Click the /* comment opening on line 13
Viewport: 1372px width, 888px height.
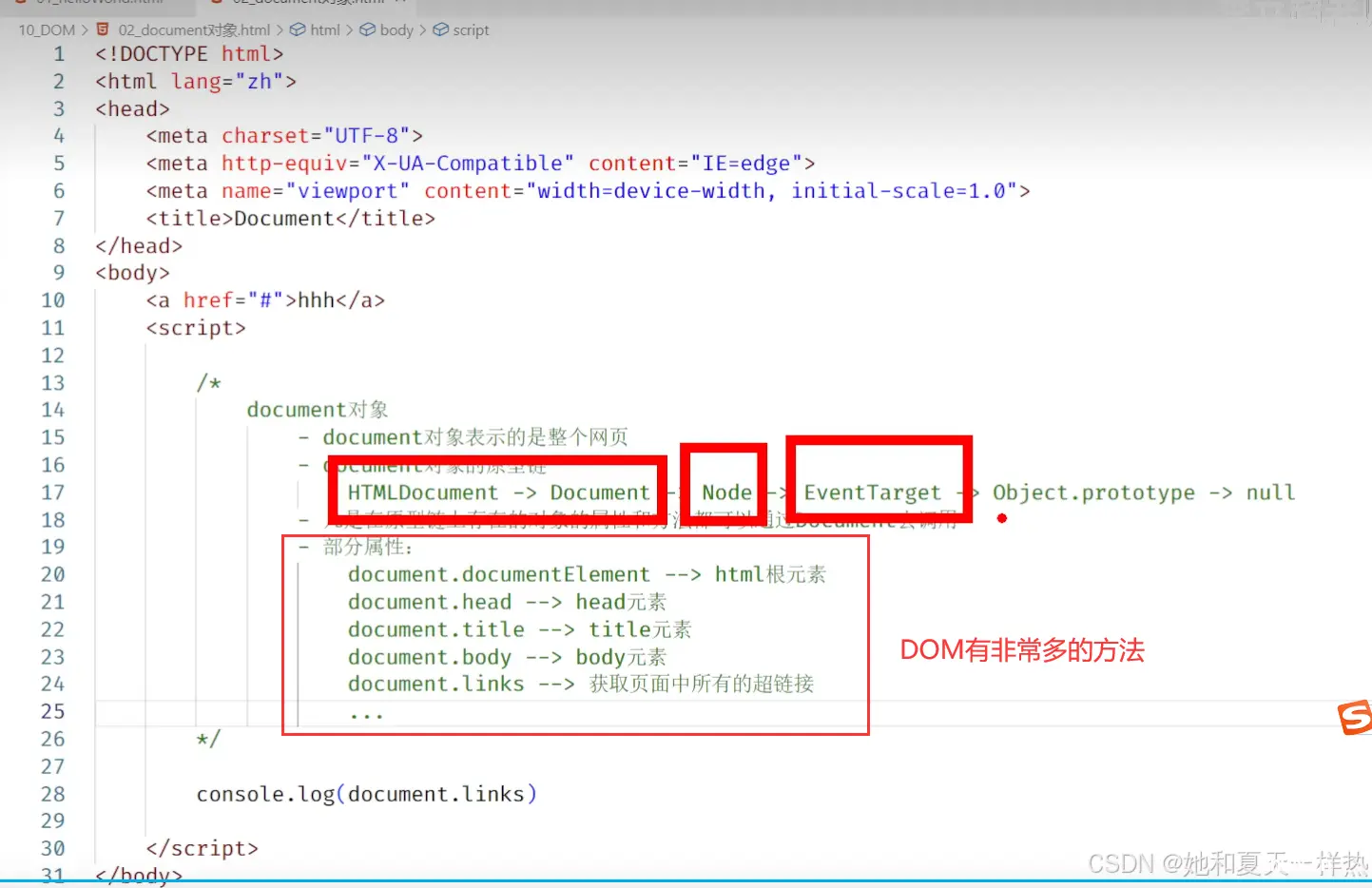[208, 383]
